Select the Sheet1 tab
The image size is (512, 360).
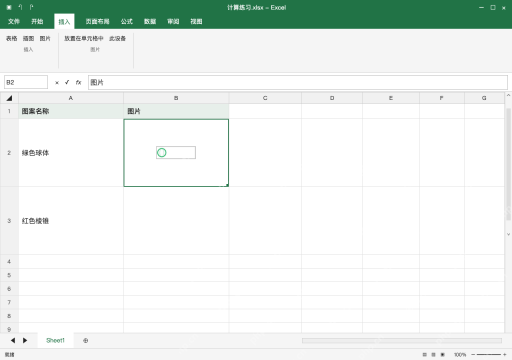click(x=55, y=340)
